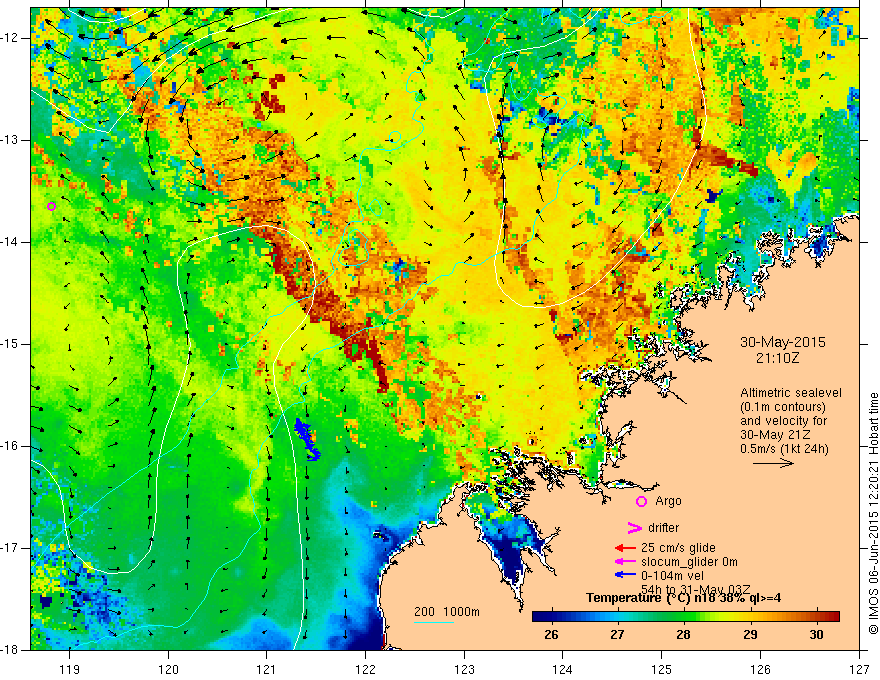The width and height of the screenshot is (880, 680).
Task: Click the latitude label '-17'
Action: (10, 548)
